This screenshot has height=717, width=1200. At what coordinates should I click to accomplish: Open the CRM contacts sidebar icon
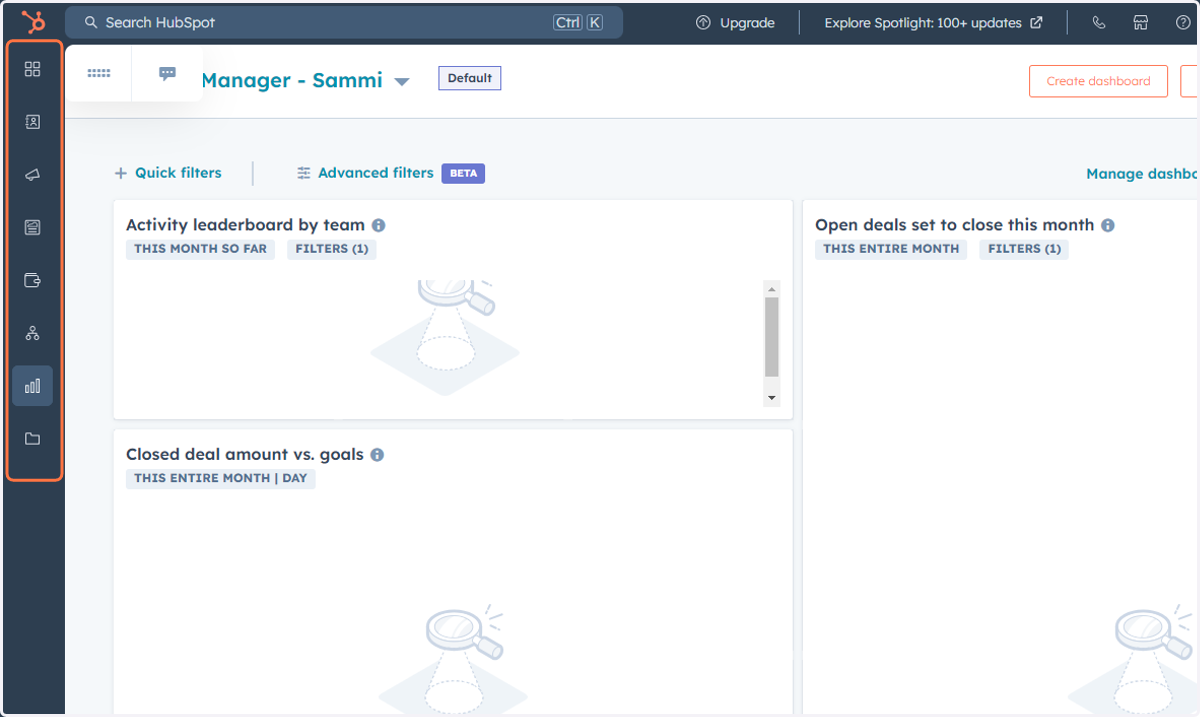(32, 122)
